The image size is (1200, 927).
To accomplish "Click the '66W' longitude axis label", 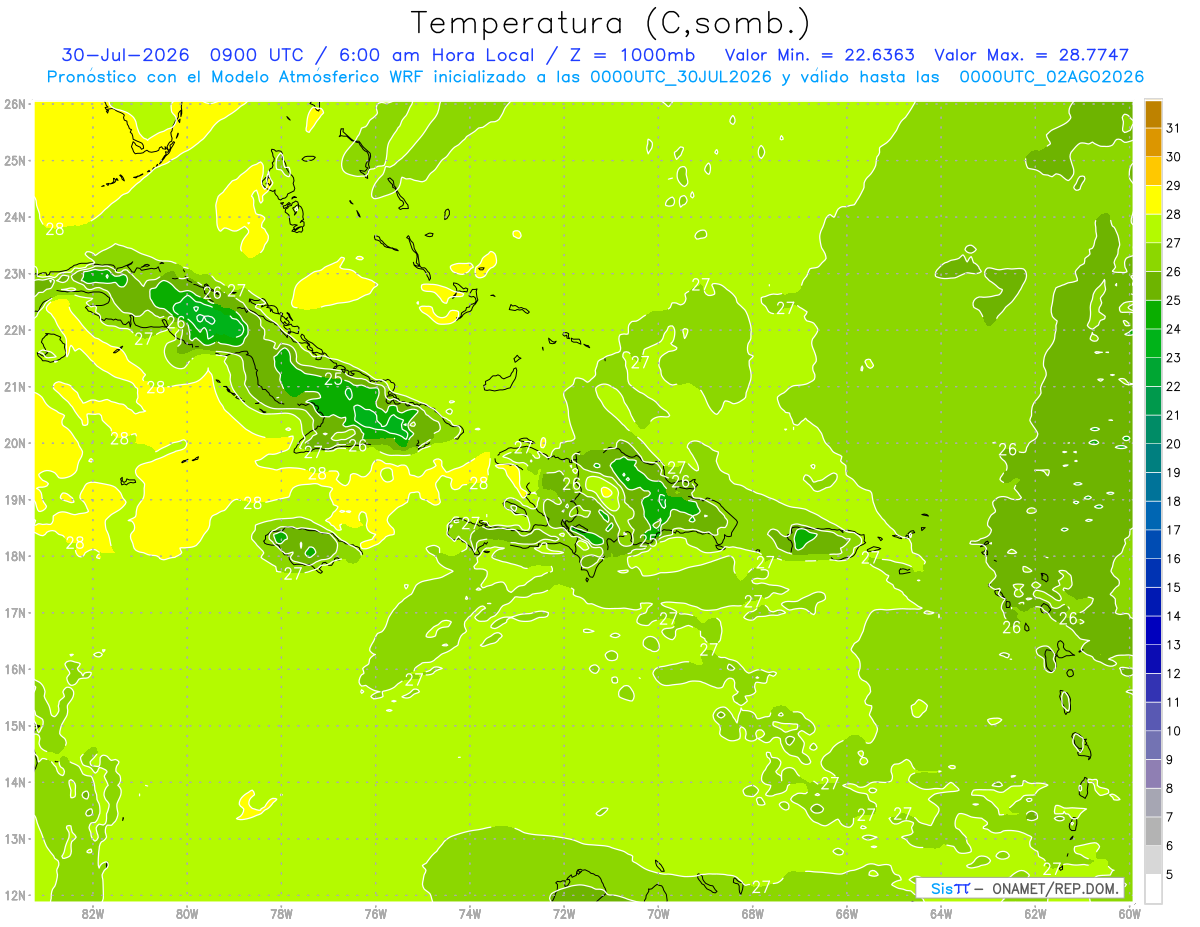I will pos(847,913).
